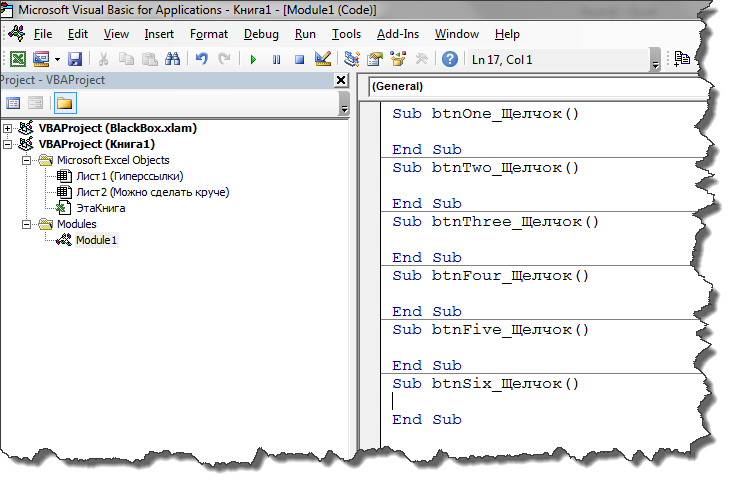Click the Paste clipboard icon
737x490 pixels.
pyautogui.click(x=149, y=59)
